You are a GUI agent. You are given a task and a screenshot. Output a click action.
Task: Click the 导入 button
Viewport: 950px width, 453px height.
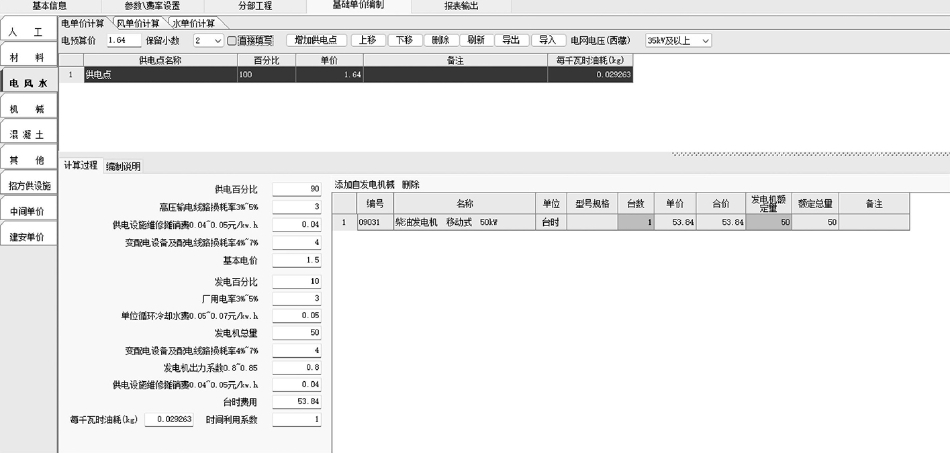547,41
